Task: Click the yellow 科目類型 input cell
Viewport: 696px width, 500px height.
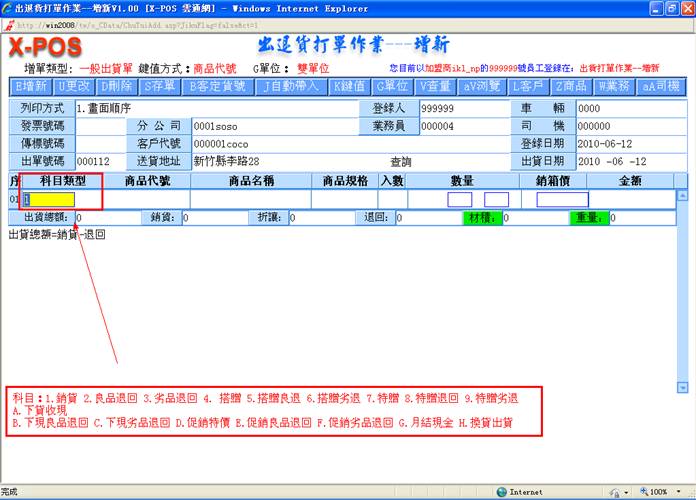Action: (x=54, y=199)
